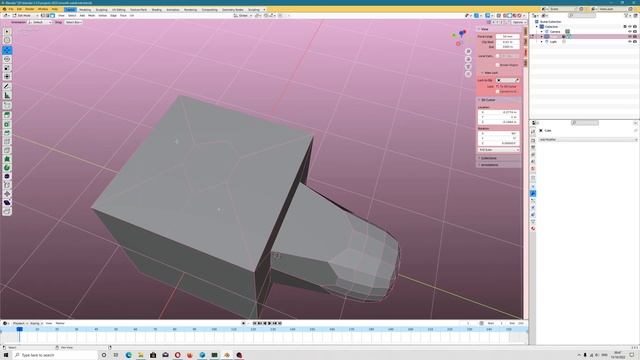Open the Keying popover in timeline

point(35,323)
